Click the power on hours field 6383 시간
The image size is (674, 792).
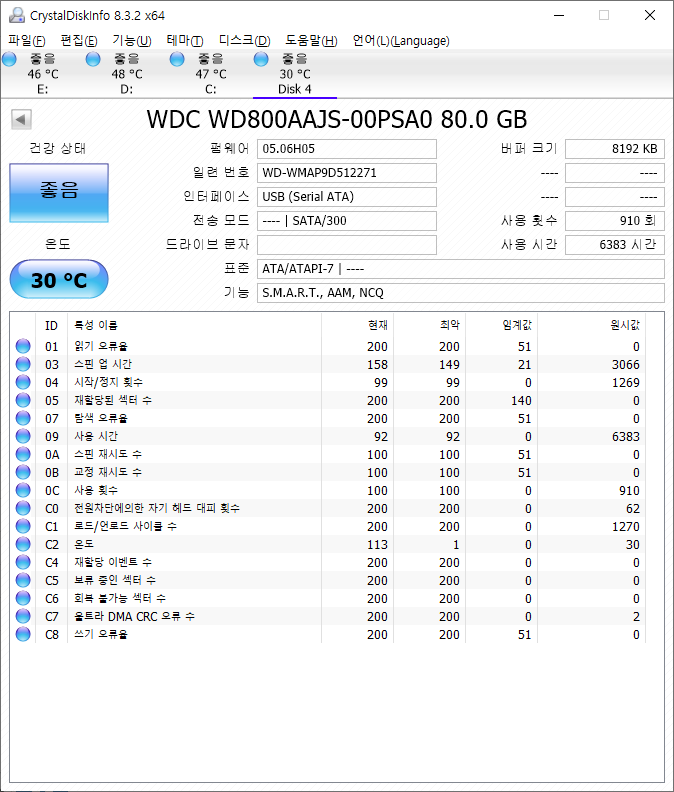click(614, 245)
